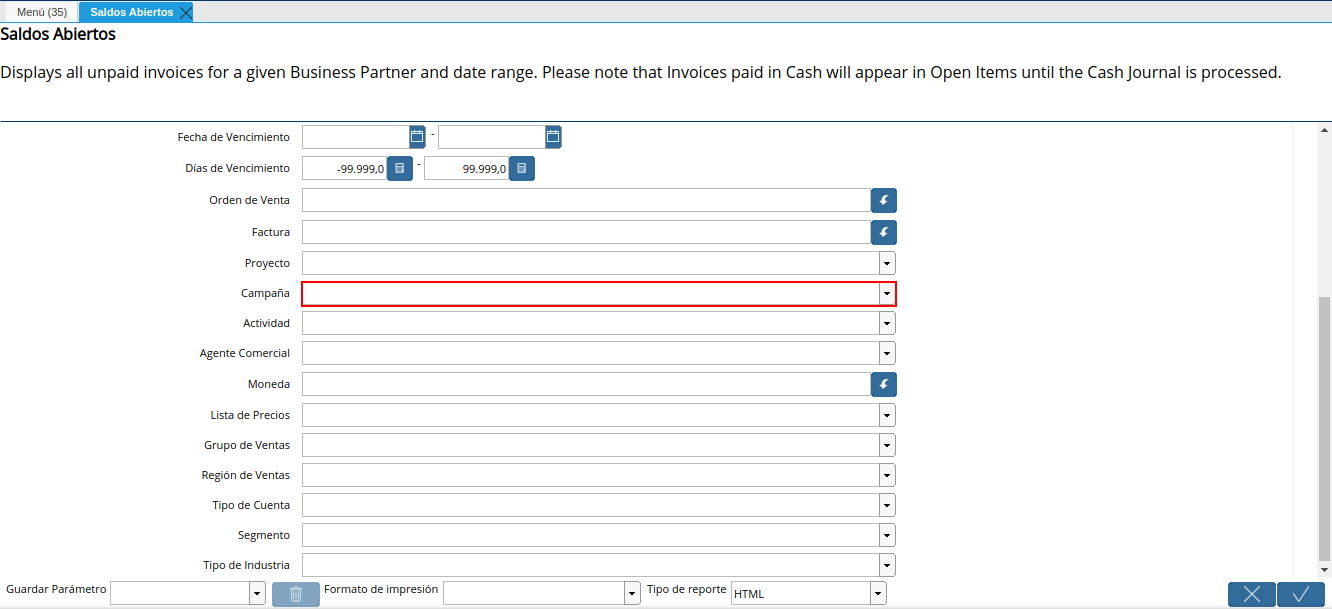Expand the Proyecto dropdown
The image size is (1332, 609).
[887, 263]
